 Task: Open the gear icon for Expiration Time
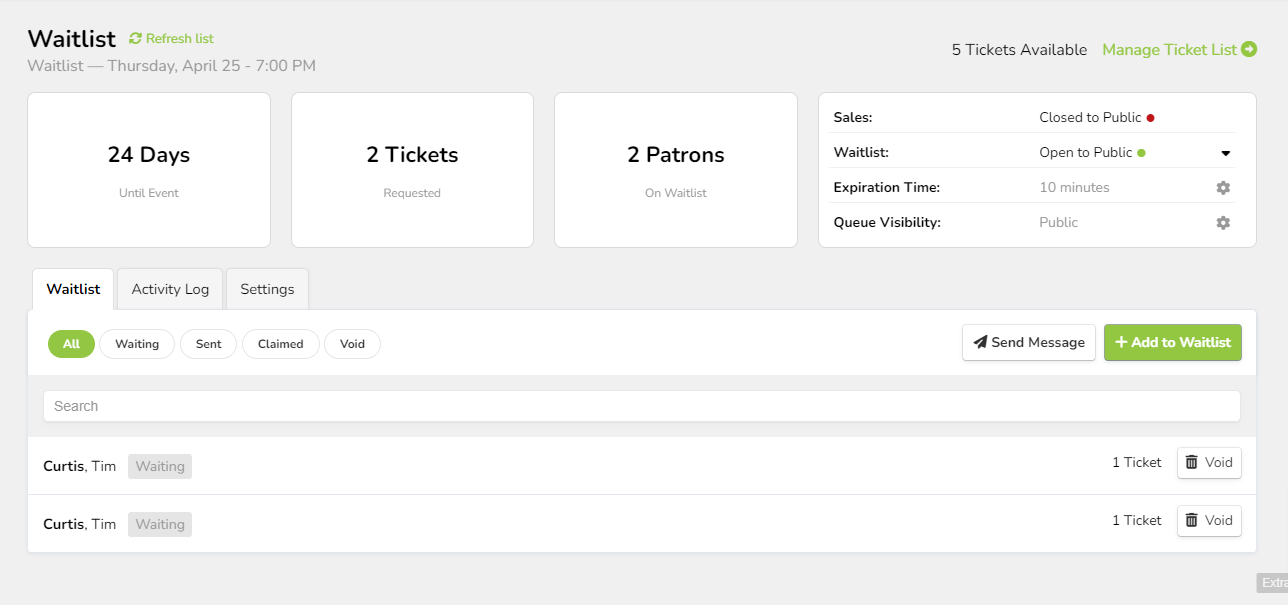(1223, 187)
